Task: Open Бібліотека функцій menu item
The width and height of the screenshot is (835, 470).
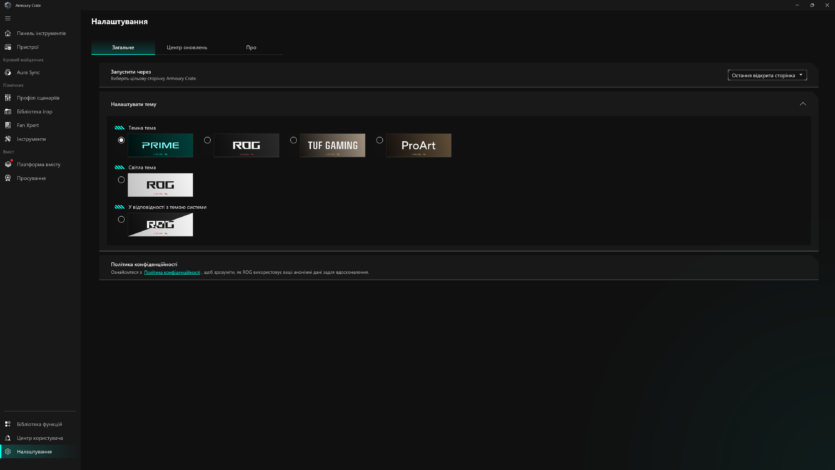Action: (39, 424)
